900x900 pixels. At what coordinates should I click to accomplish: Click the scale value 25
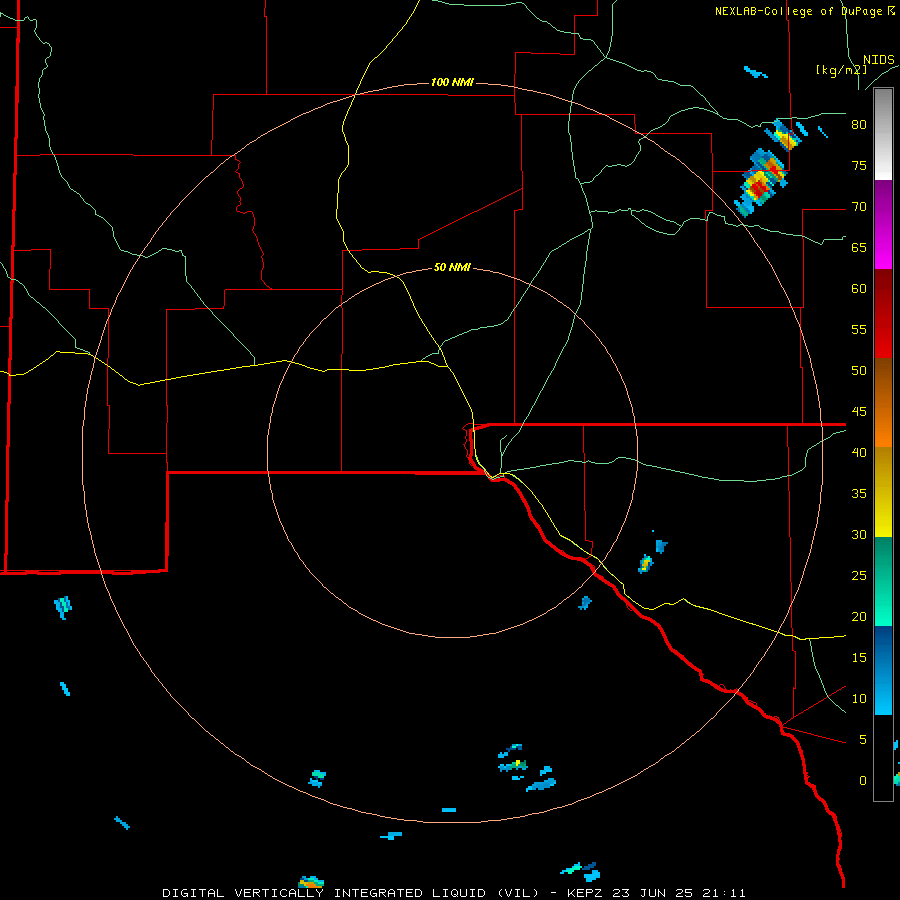tap(859, 575)
